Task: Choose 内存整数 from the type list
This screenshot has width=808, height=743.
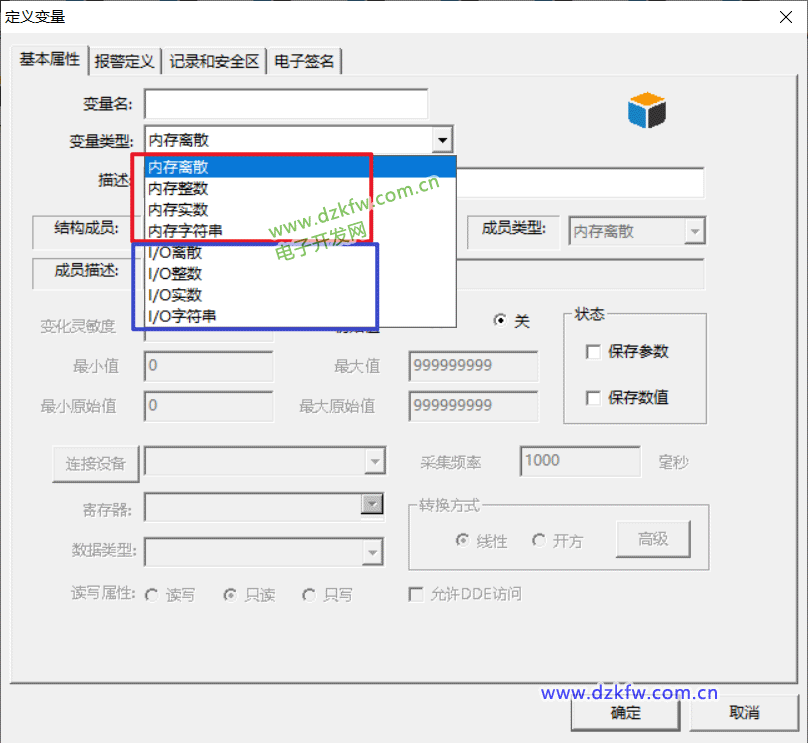Action: click(178, 188)
